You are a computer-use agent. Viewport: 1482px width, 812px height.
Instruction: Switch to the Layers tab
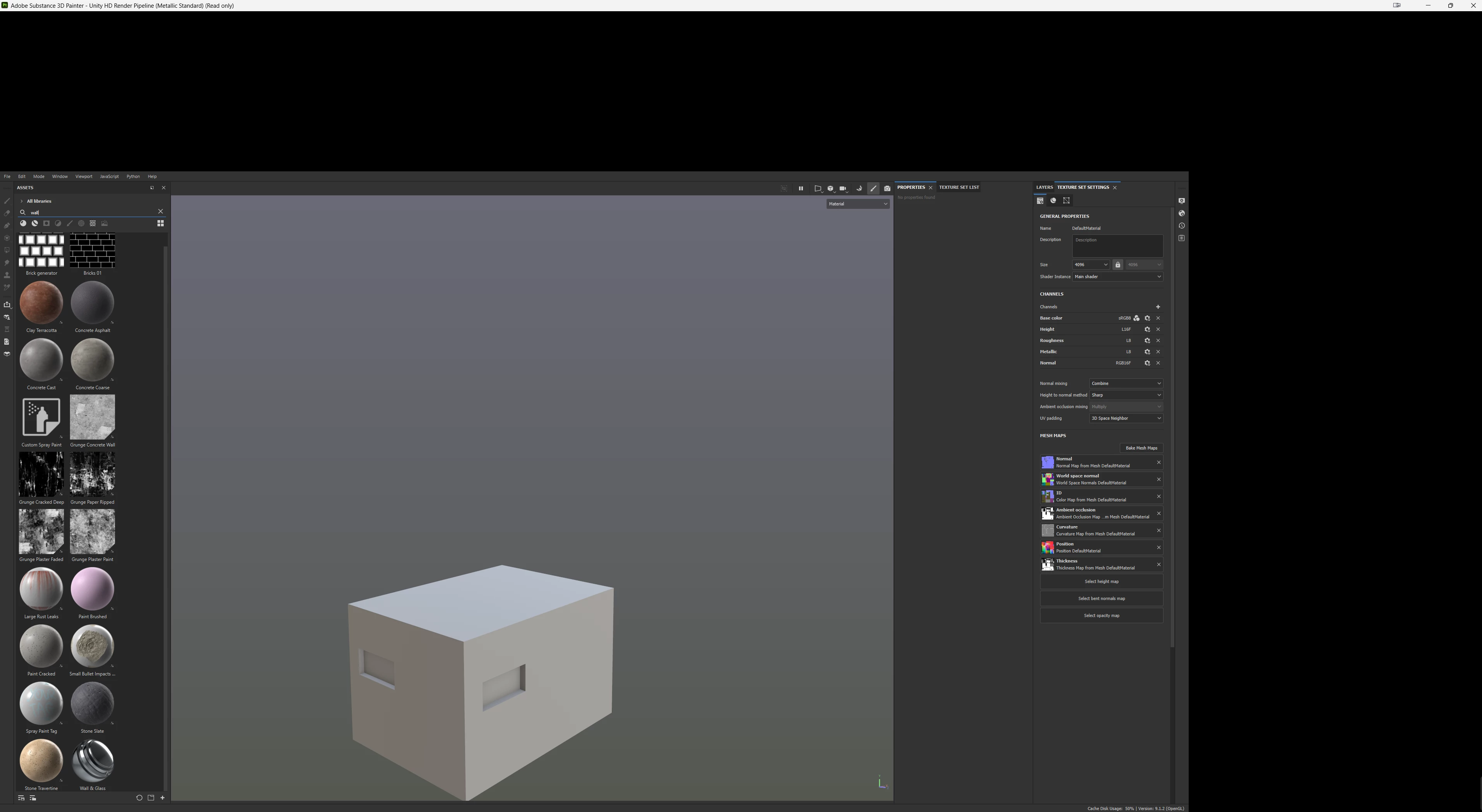[1044, 188]
